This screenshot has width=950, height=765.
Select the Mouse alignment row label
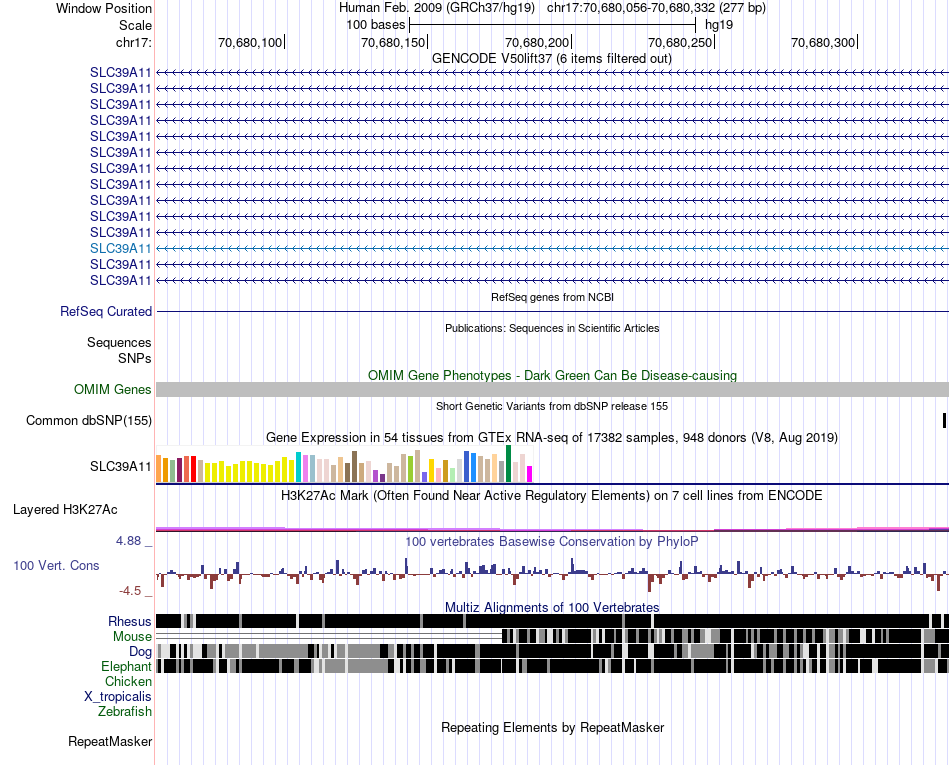point(132,637)
